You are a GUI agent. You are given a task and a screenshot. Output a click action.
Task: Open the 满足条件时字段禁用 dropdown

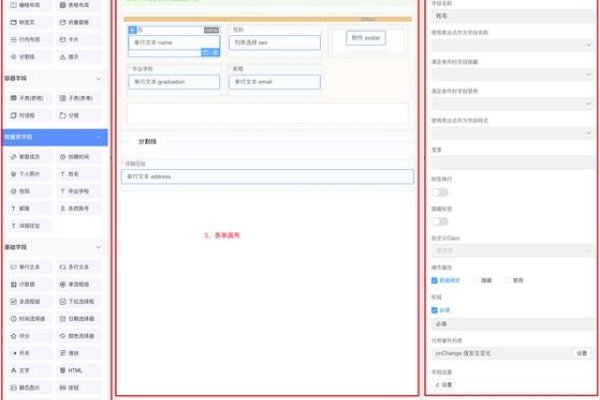pos(513,103)
